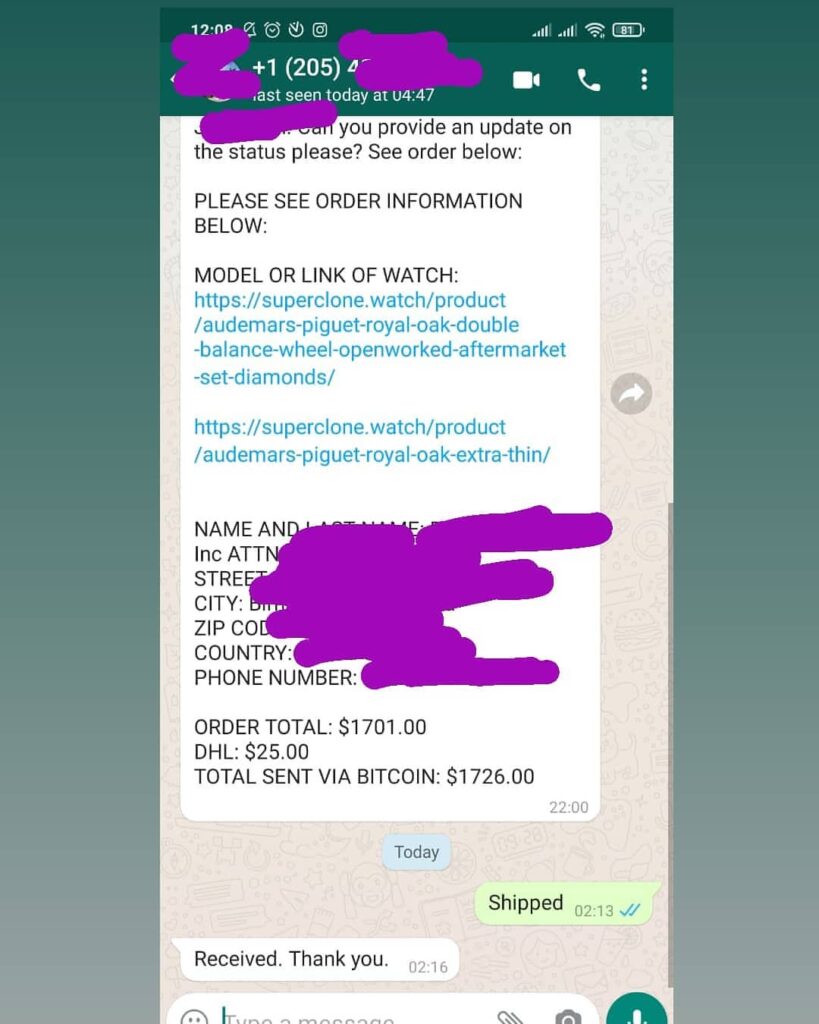Open the double balance wheel openworked link

coord(379,338)
